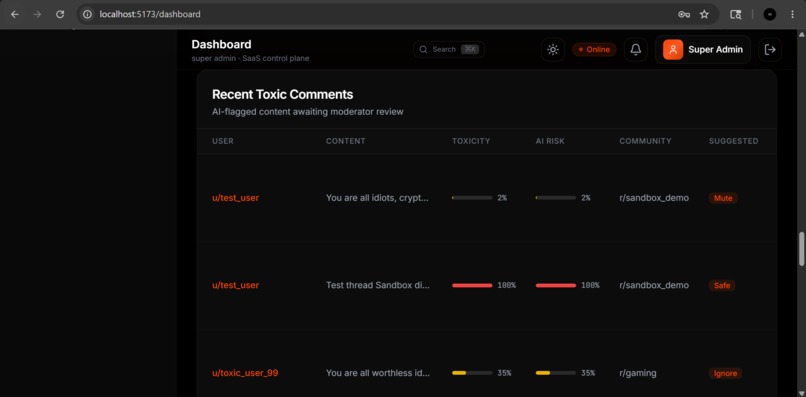The height and width of the screenshot is (397, 806).
Task: Click the 100% toxicity bar
Action: pos(472,285)
